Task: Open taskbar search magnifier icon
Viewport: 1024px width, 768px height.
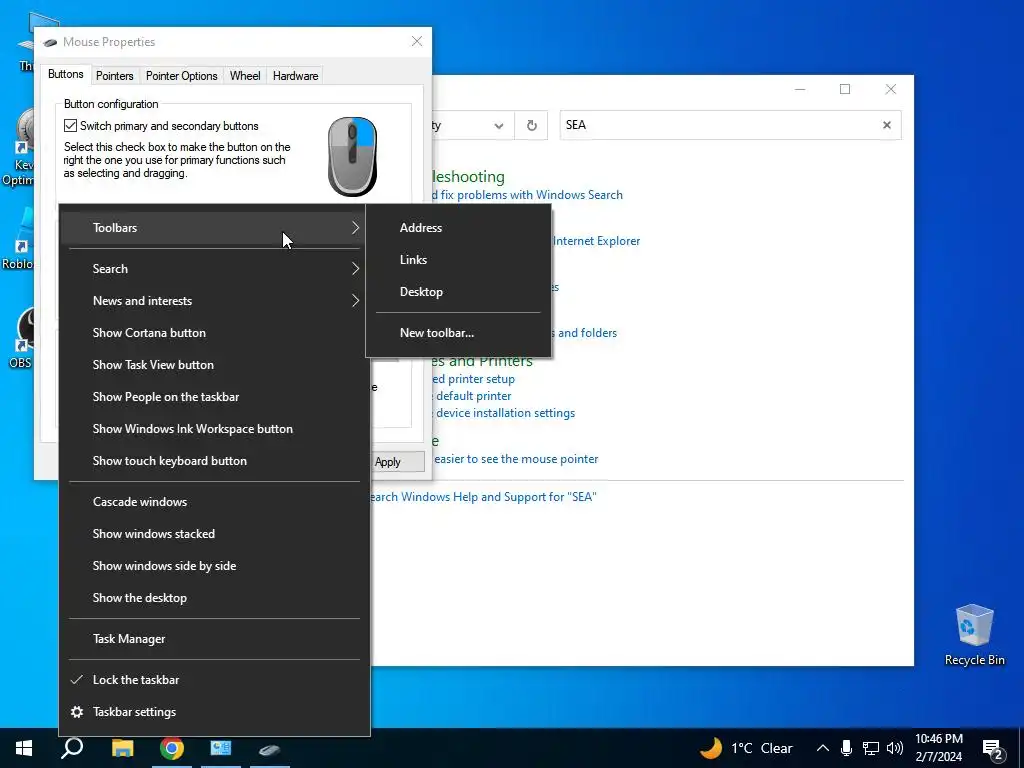Action: pos(72,748)
